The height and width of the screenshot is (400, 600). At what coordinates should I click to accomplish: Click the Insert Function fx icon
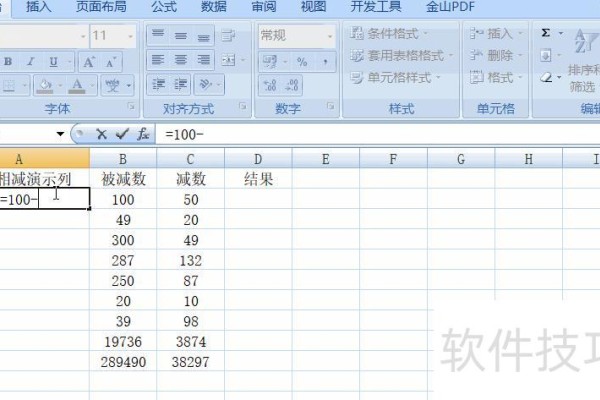click(143, 134)
